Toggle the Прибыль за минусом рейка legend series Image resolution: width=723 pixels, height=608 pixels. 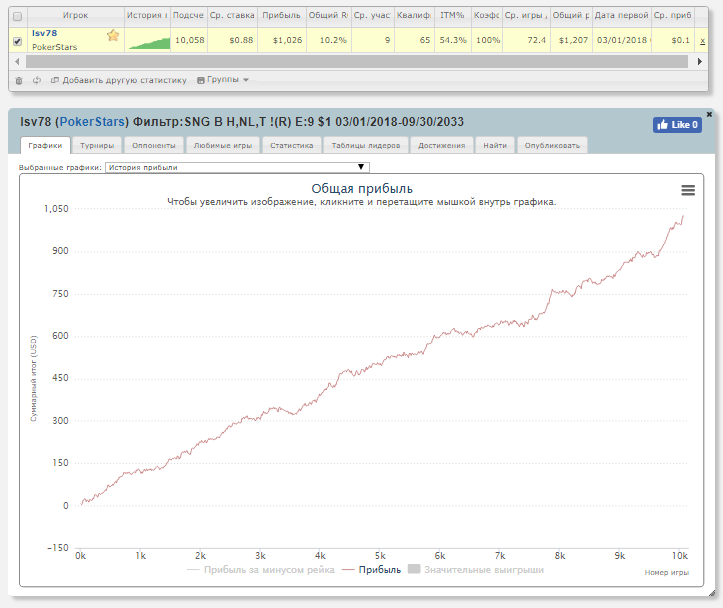click(261, 570)
